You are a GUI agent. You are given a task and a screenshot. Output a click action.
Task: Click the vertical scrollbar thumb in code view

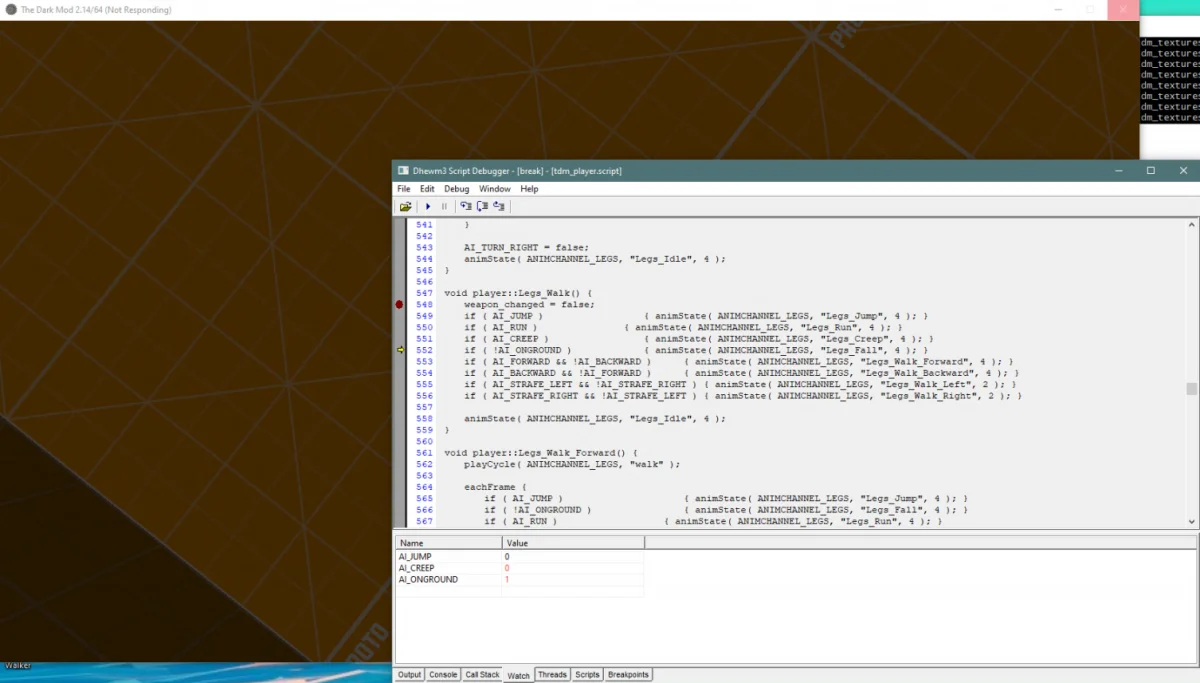click(1191, 389)
